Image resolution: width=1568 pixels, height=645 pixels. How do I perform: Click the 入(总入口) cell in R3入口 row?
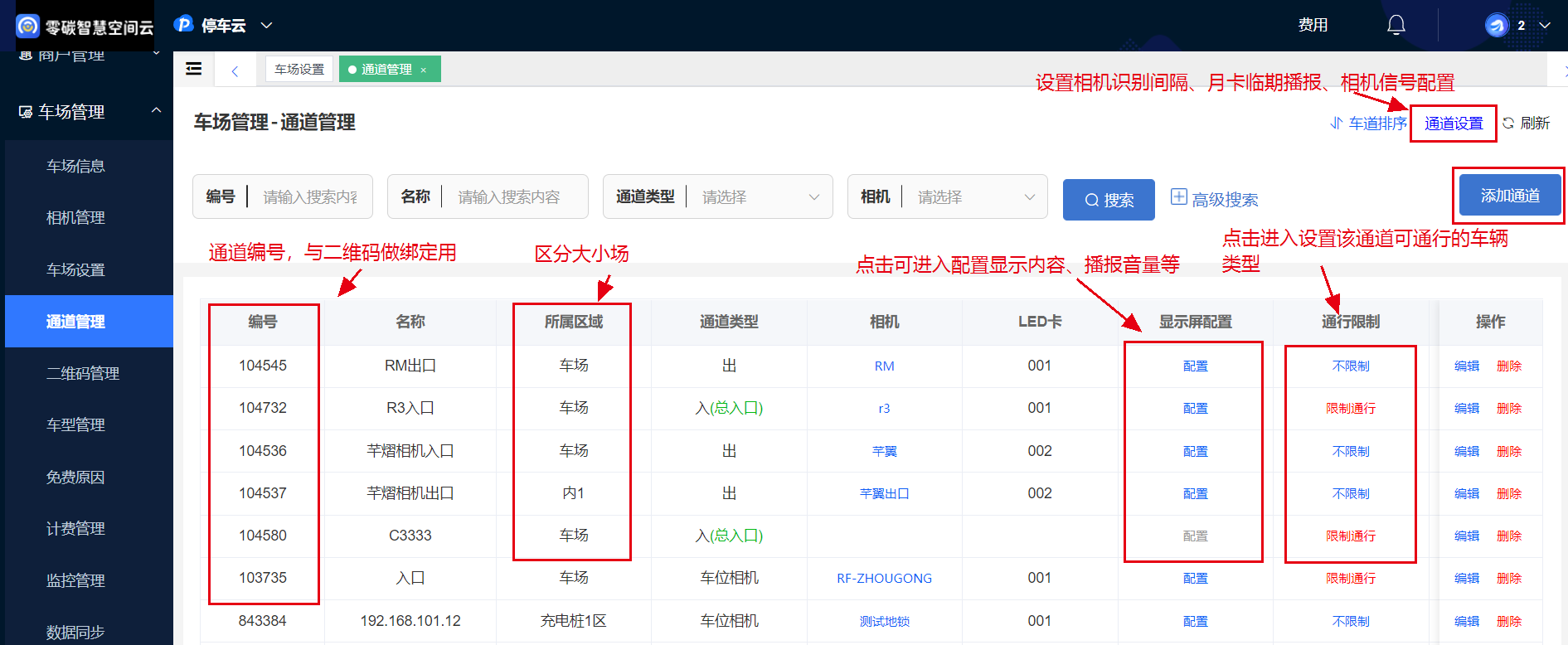(x=729, y=408)
